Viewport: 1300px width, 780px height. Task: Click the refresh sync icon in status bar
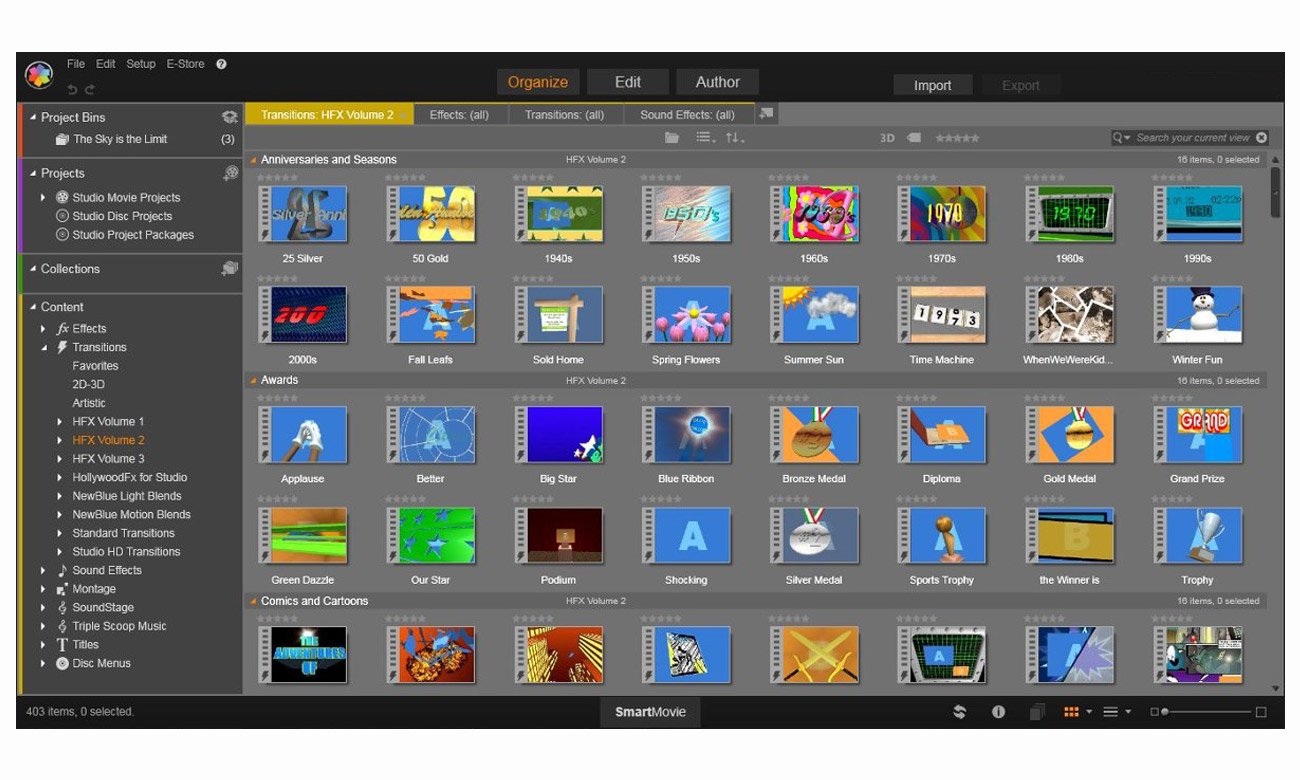click(x=959, y=712)
